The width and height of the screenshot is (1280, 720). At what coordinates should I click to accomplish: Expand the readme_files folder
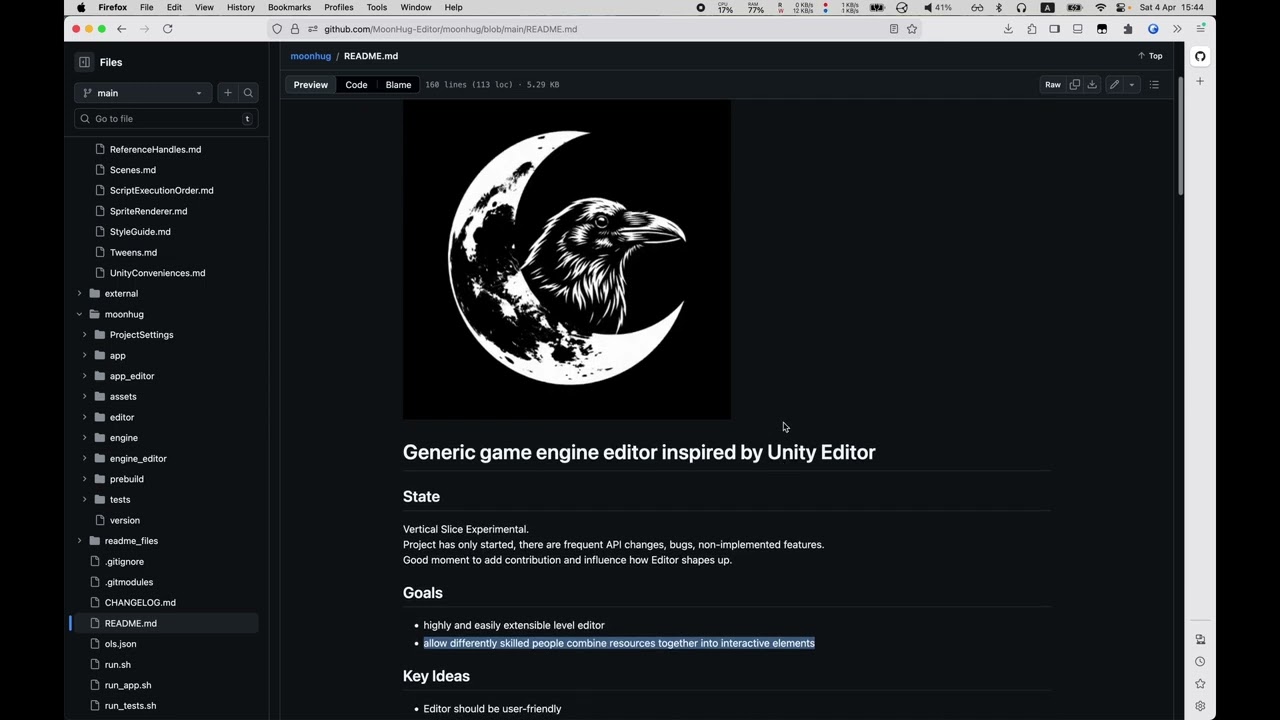[79, 541]
